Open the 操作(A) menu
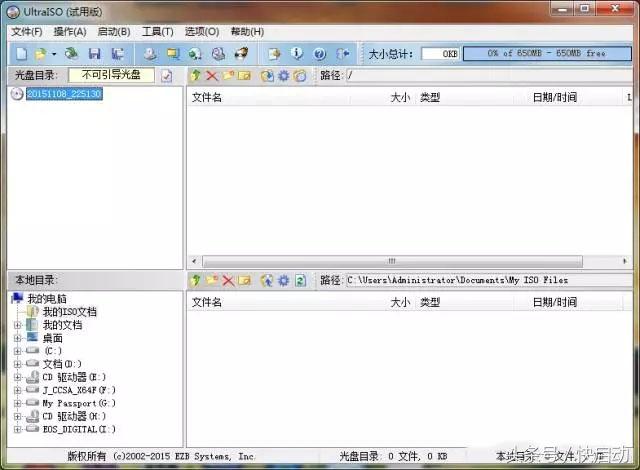Viewport: 640px width, 470px height. (70, 31)
